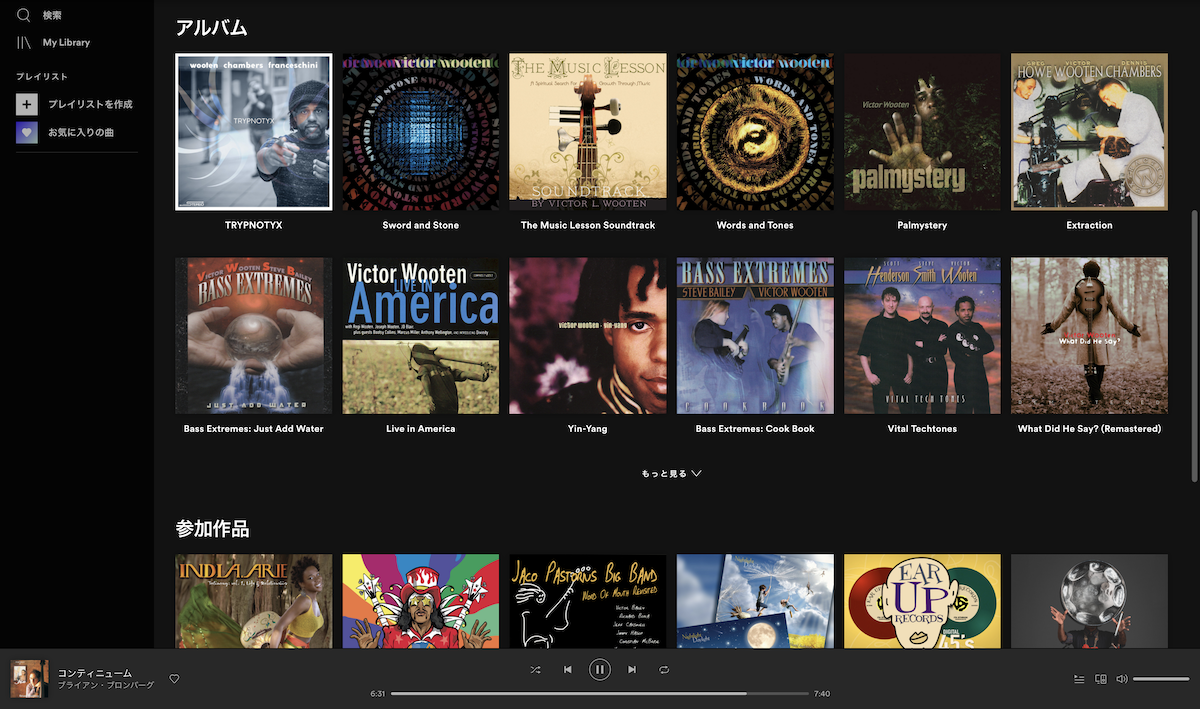This screenshot has width=1200, height=709.
Task: Skip to next track
Action: [632, 670]
